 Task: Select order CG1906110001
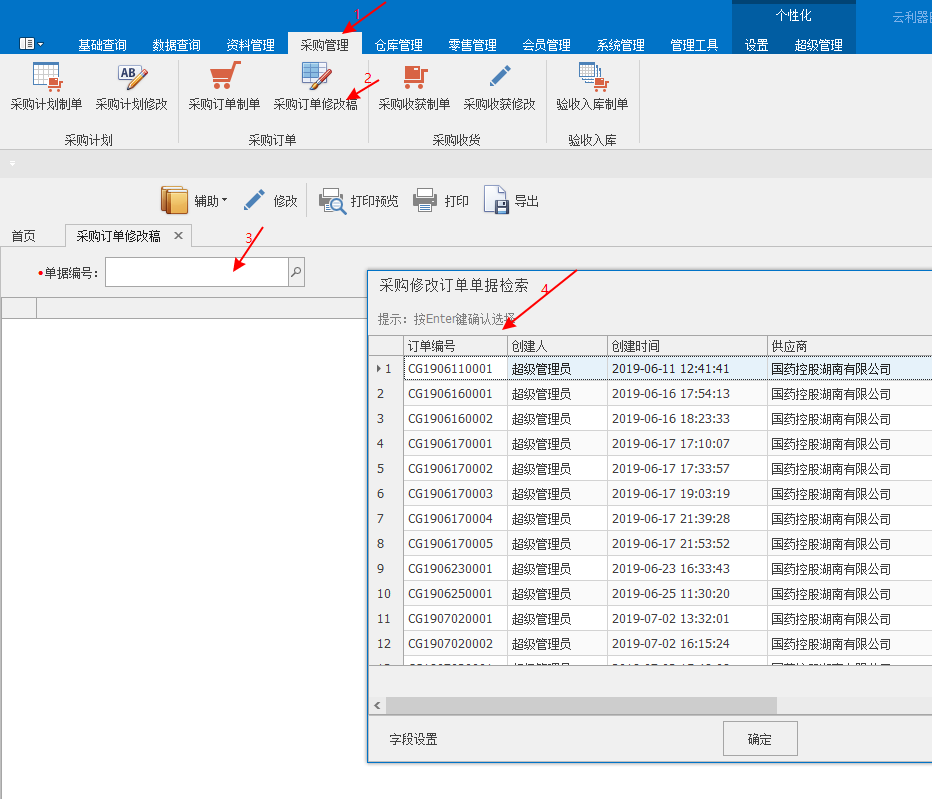450,369
